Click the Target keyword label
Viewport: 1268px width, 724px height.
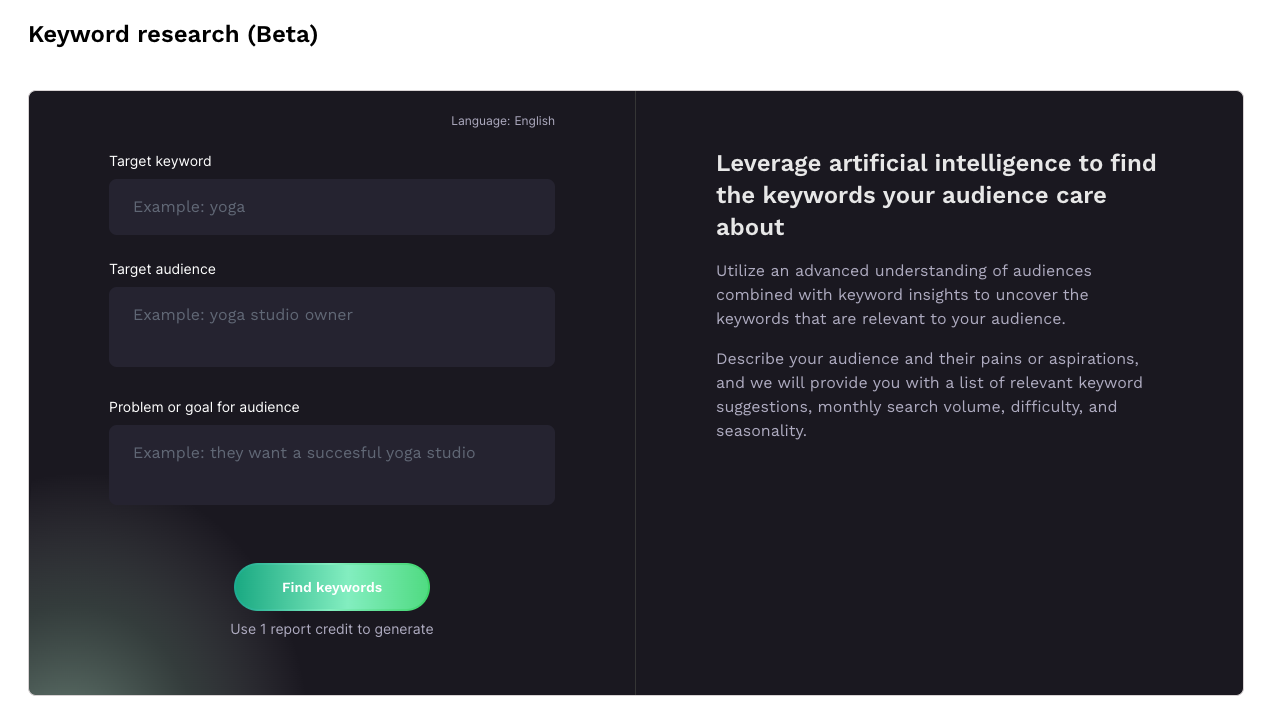(x=160, y=161)
